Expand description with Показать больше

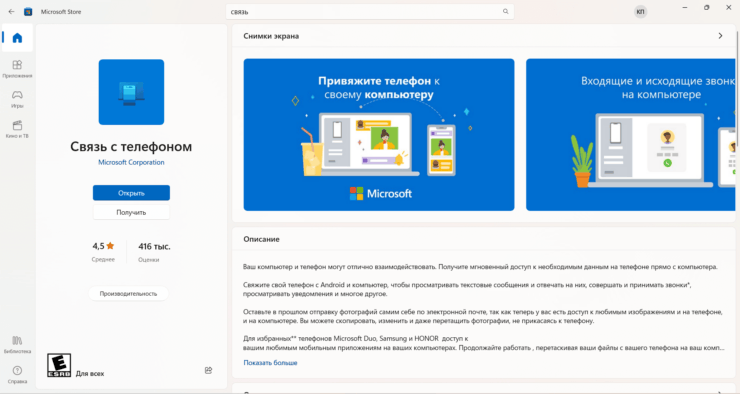point(270,363)
